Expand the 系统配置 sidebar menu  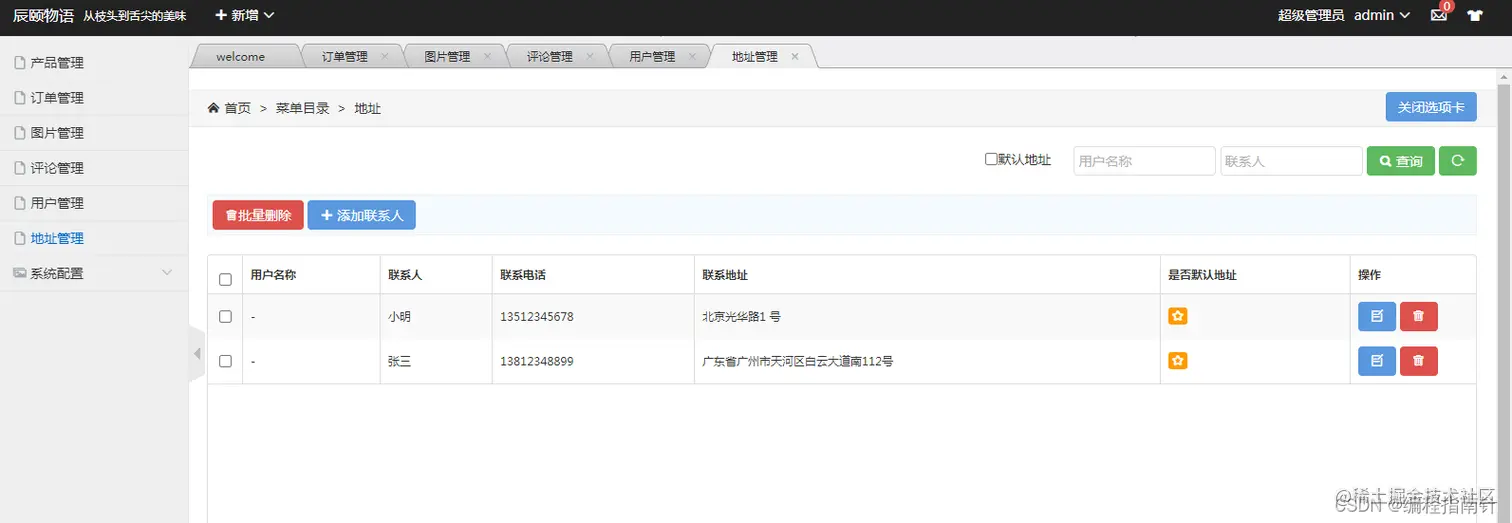pos(94,273)
